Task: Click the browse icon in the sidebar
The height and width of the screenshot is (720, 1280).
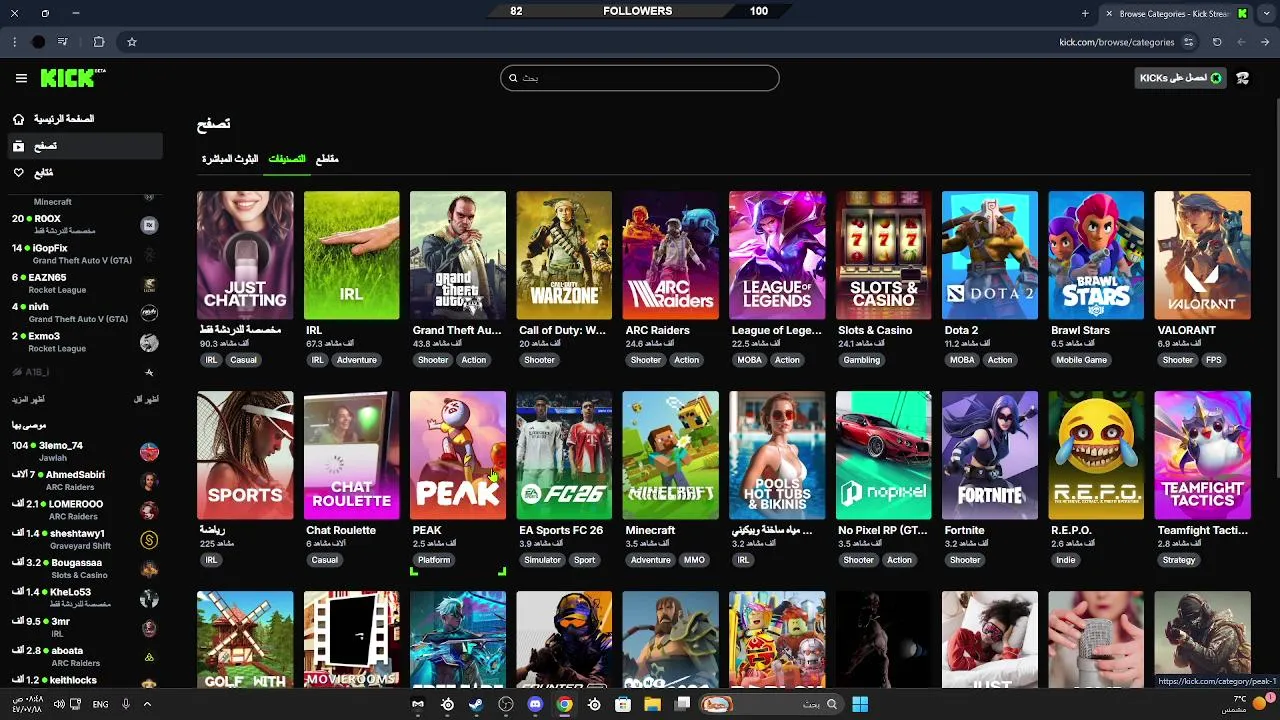Action: click(18, 146)
